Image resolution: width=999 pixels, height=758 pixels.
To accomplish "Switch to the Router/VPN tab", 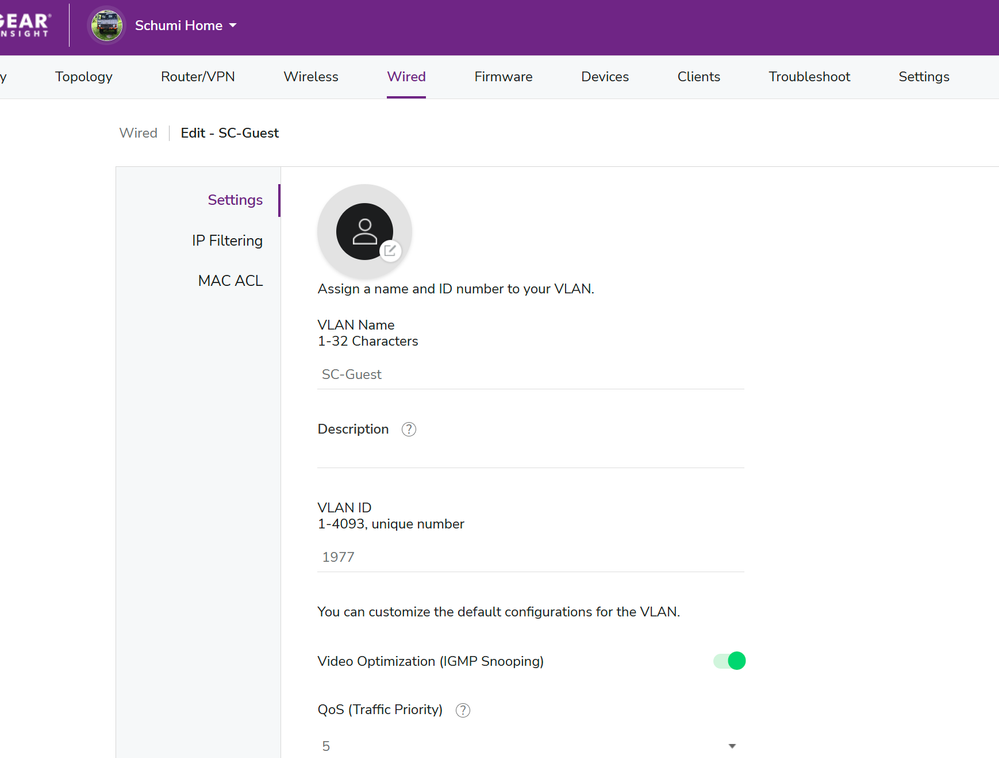I will [x=198, y=77].
